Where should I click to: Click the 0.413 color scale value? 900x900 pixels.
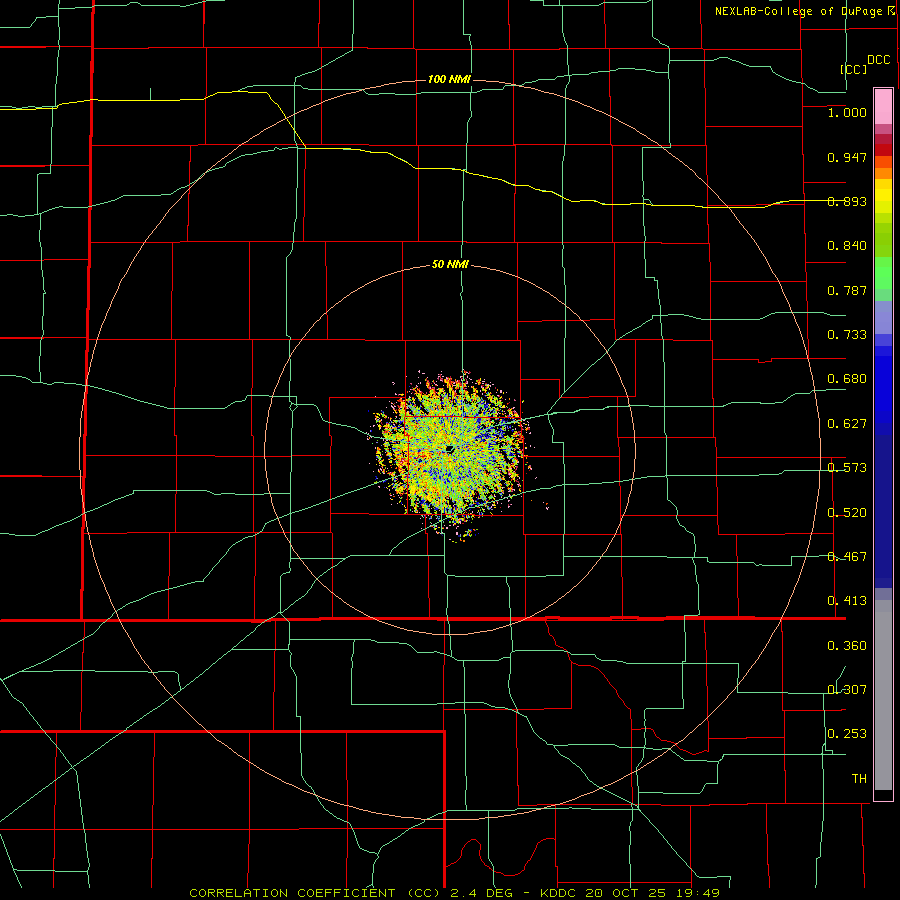tap(847, 601)
